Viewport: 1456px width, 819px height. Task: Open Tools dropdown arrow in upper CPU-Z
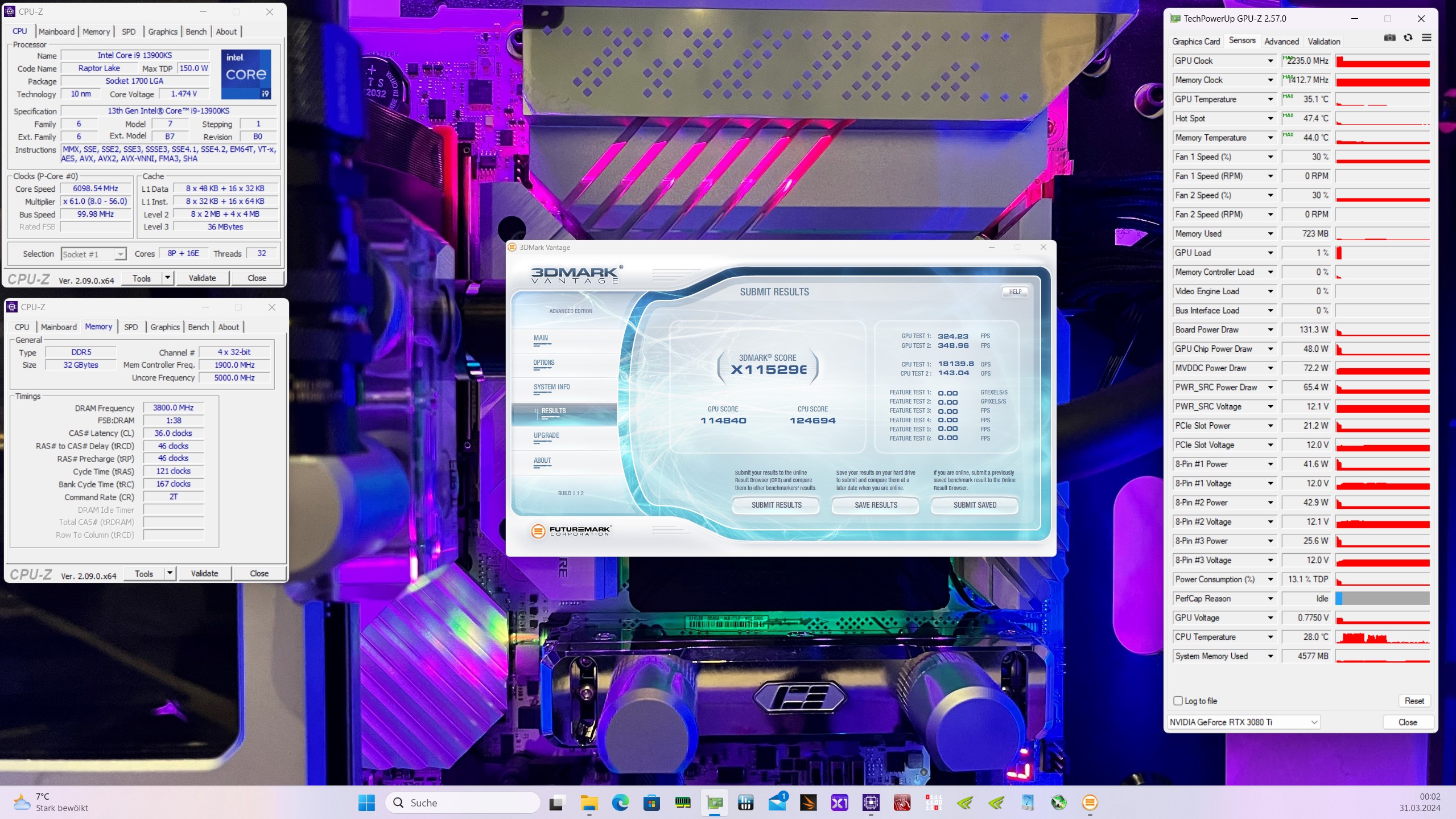point(167,278)
